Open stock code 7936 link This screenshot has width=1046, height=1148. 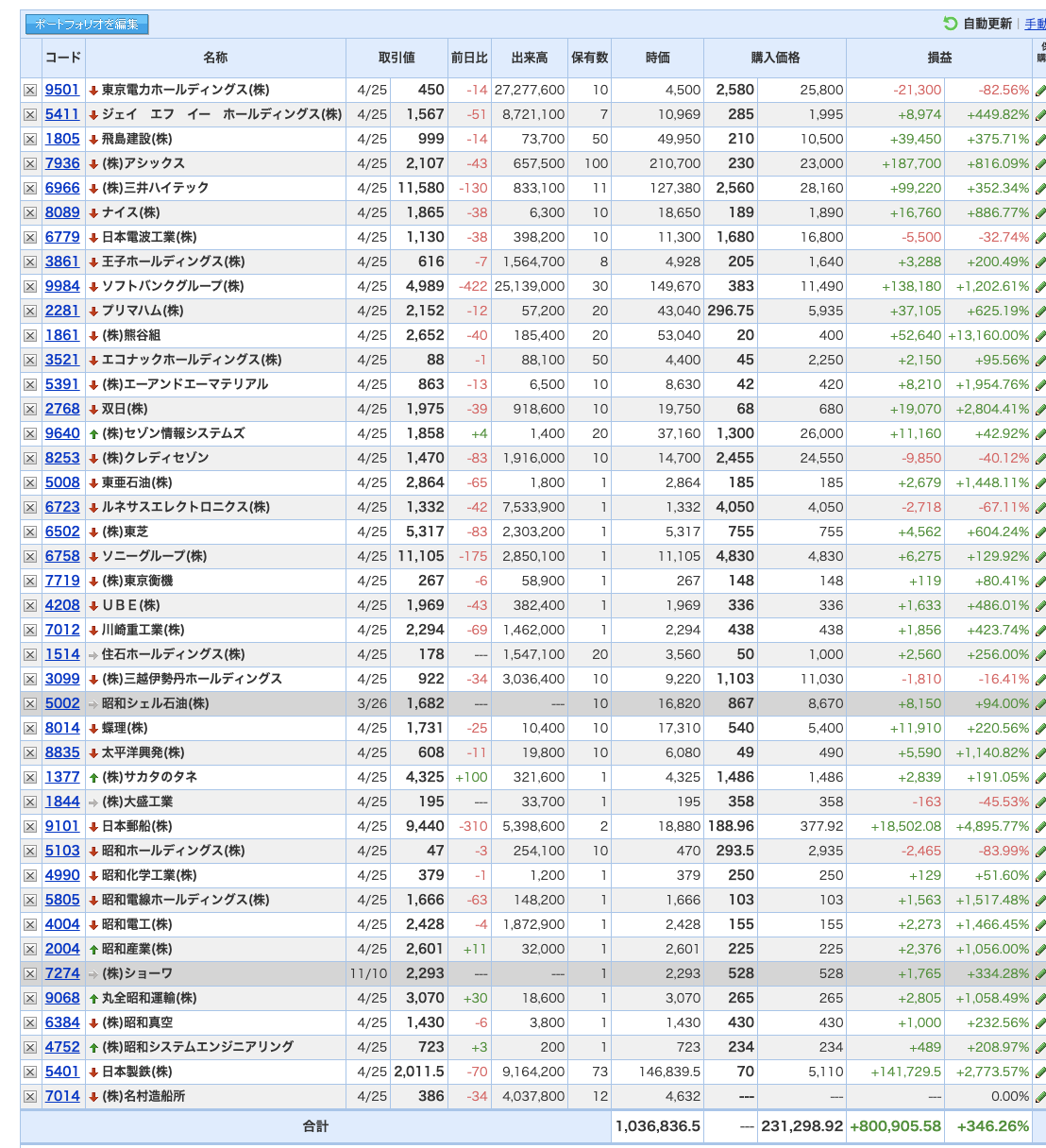(x=62, y=163)
